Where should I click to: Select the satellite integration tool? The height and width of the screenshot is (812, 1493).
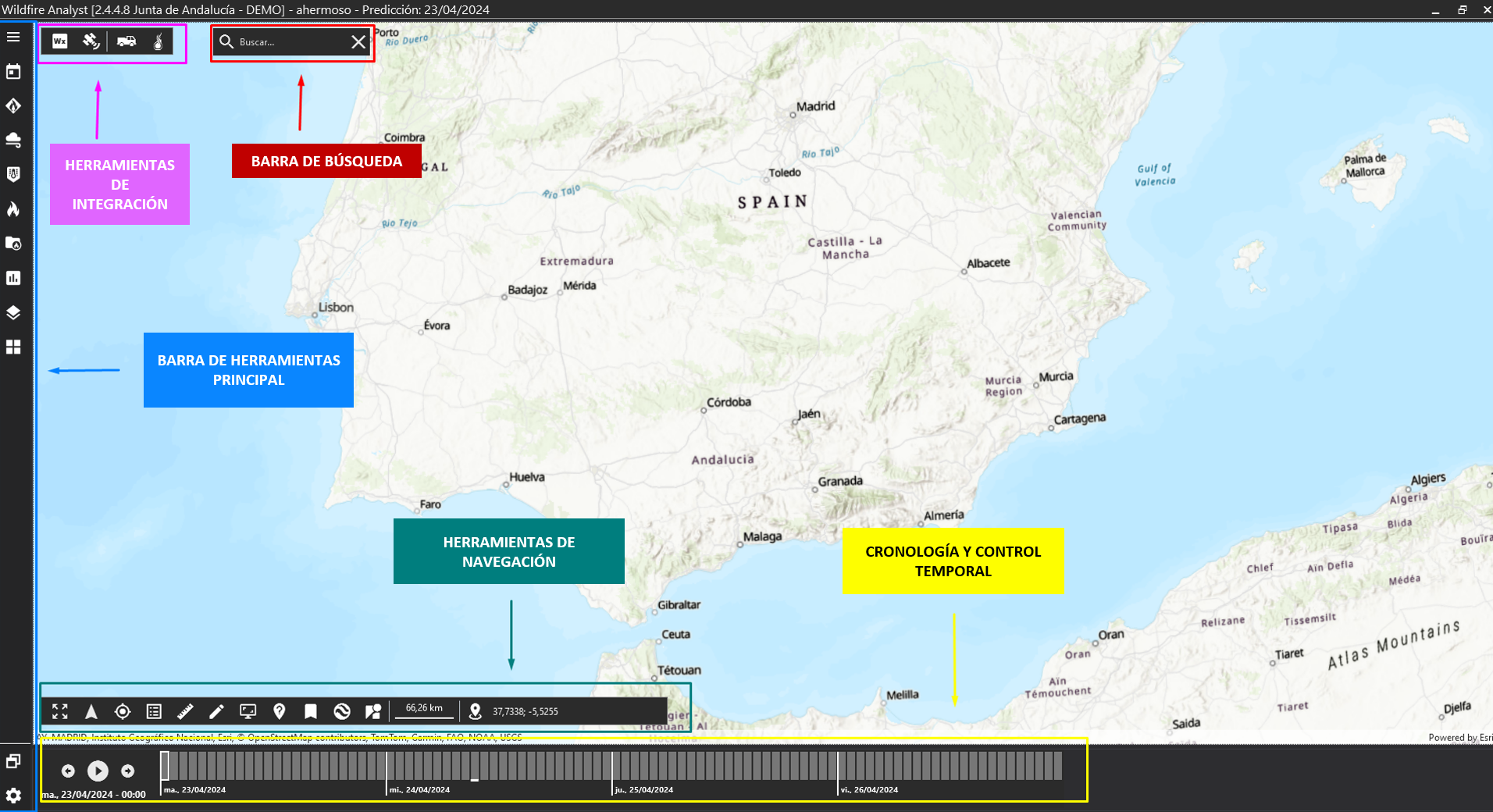[91, 41]
